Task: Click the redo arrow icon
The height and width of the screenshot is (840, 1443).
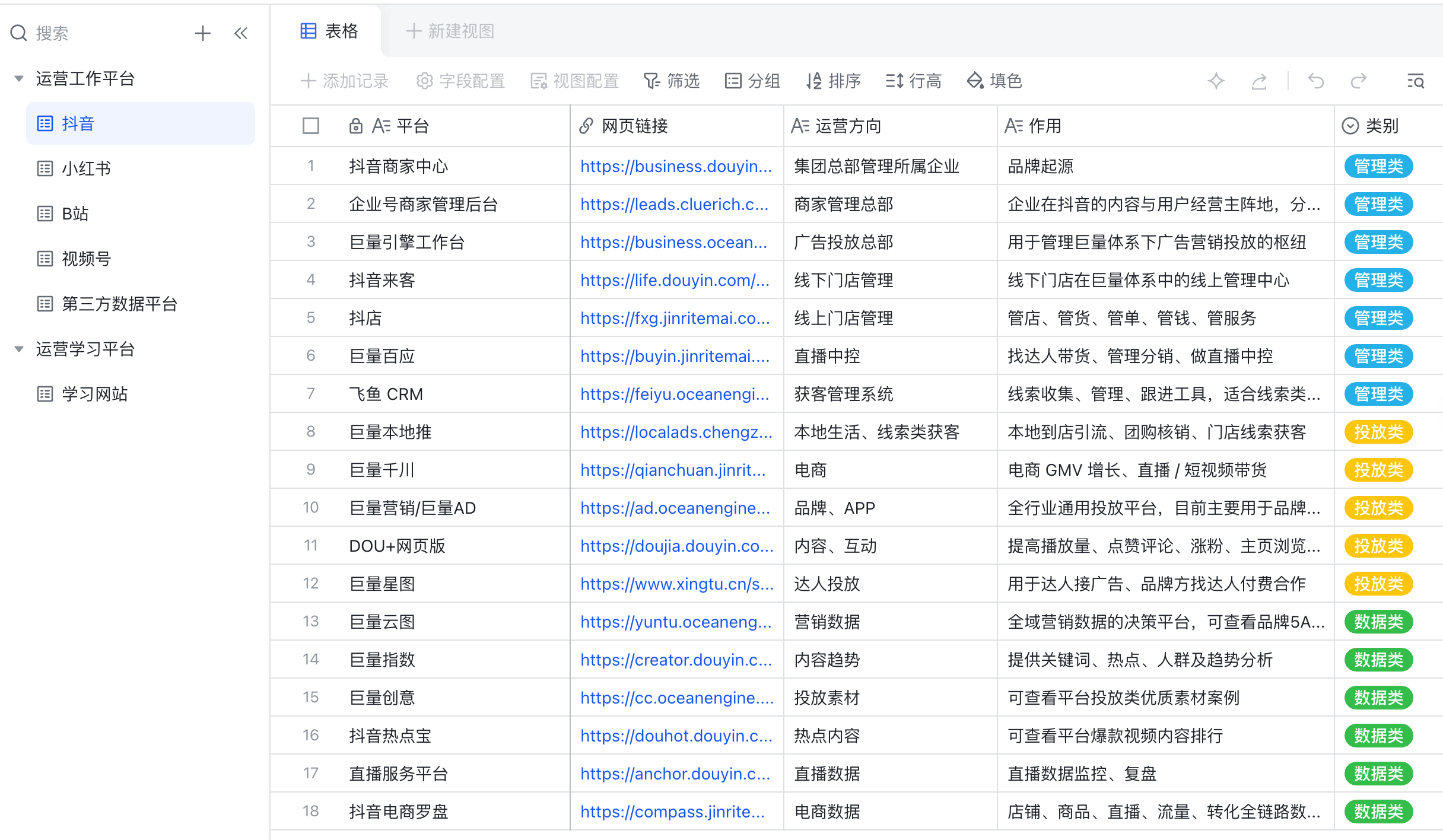Action: pyautogui.click(x=1359, y=81)
